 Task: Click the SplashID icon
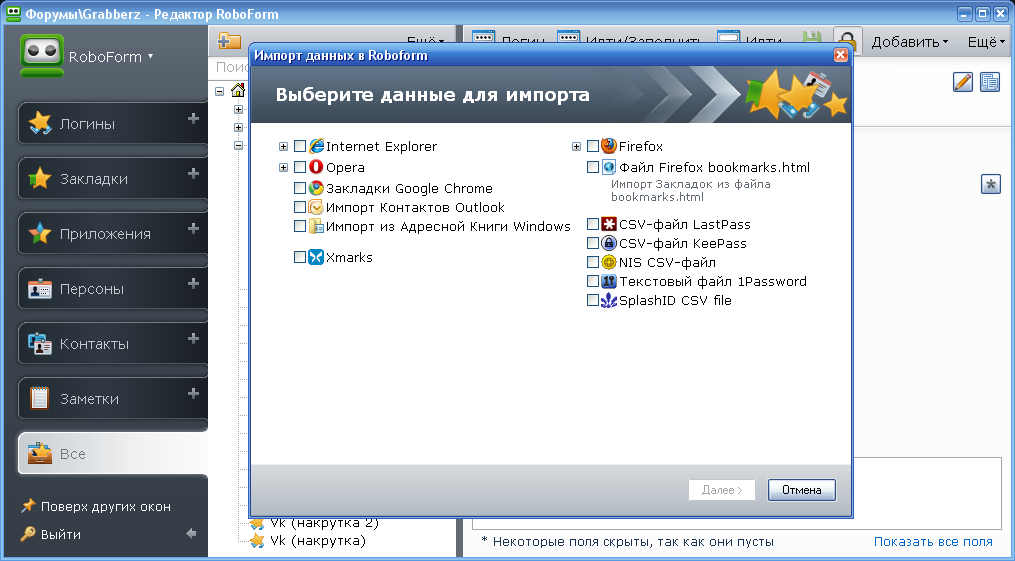click(x=608, y=300)
